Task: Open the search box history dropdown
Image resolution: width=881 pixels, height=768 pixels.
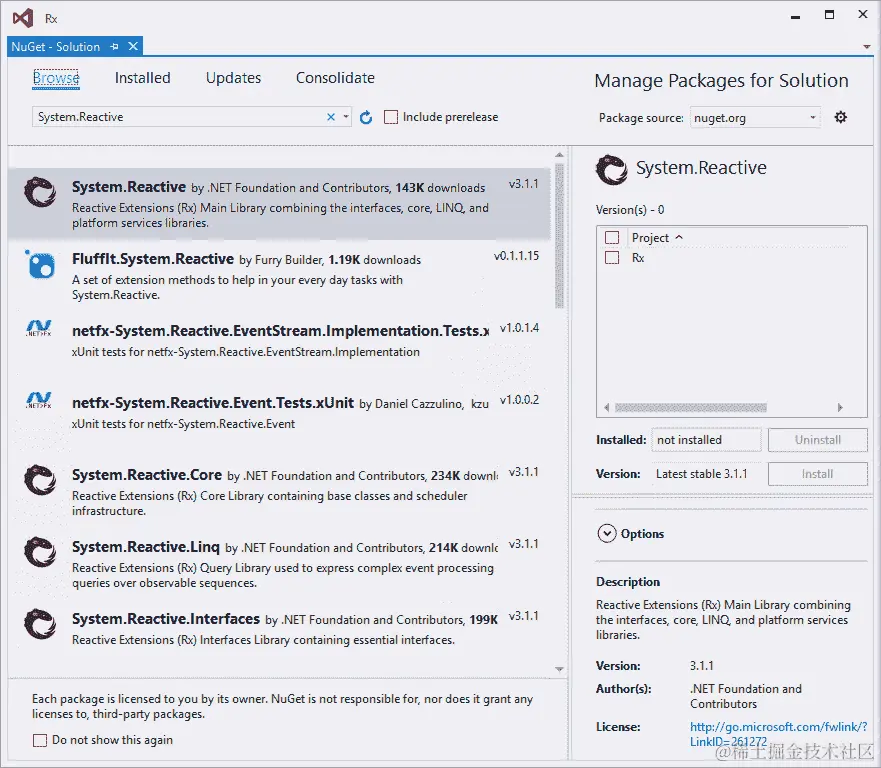Action: coord(346,117)
